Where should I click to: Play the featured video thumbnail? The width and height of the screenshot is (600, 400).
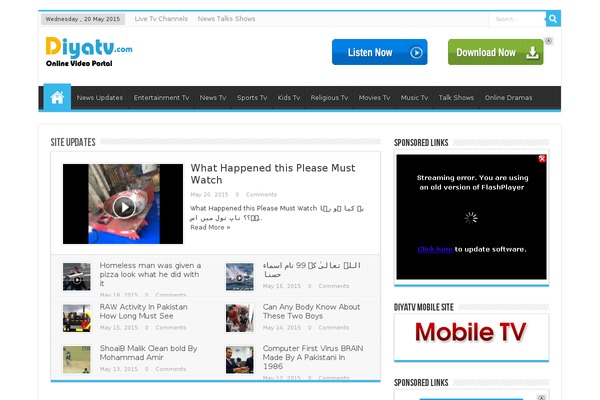tap(123, 204)
